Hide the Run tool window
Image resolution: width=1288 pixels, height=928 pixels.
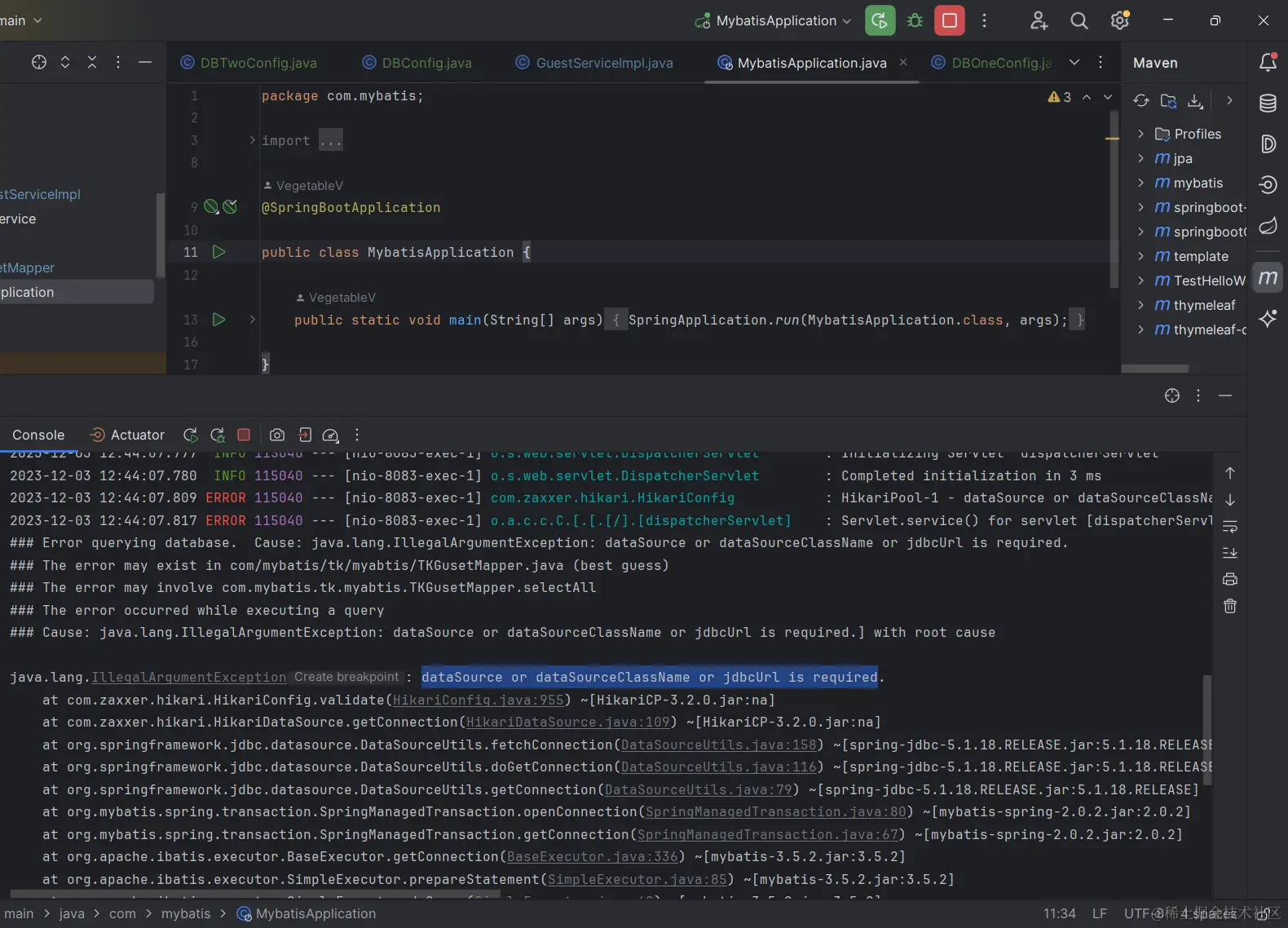[x=1225, y=396]
